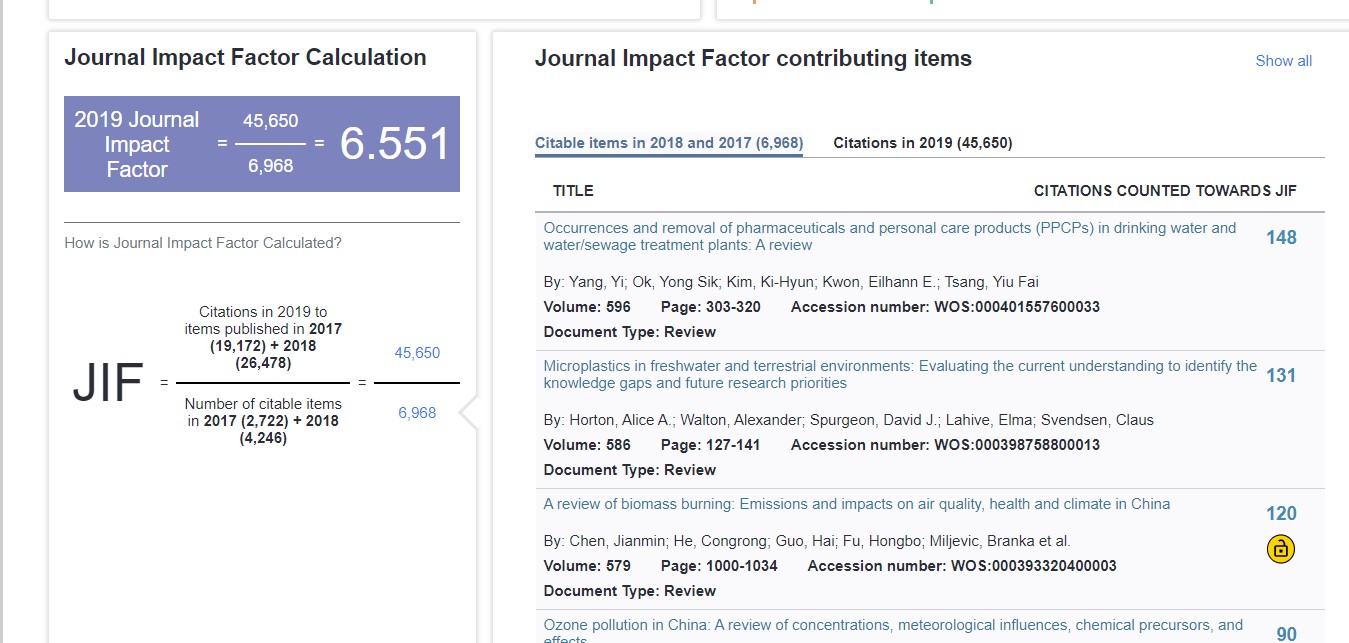Click the yellow open access lock icon

(1281, 549)
